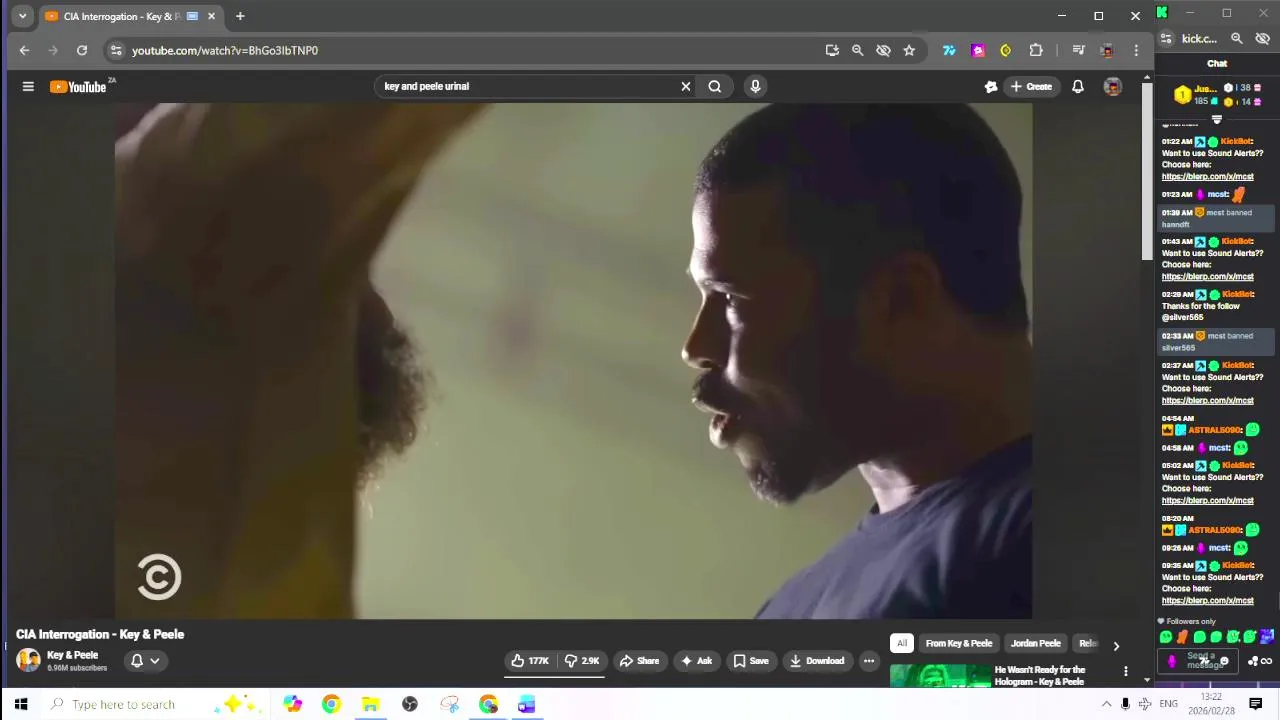This screenshot has width=1280, height=720.
Task: Dislike the video with 2.9K
Action: pyautogui.click(x=581, y=661)
